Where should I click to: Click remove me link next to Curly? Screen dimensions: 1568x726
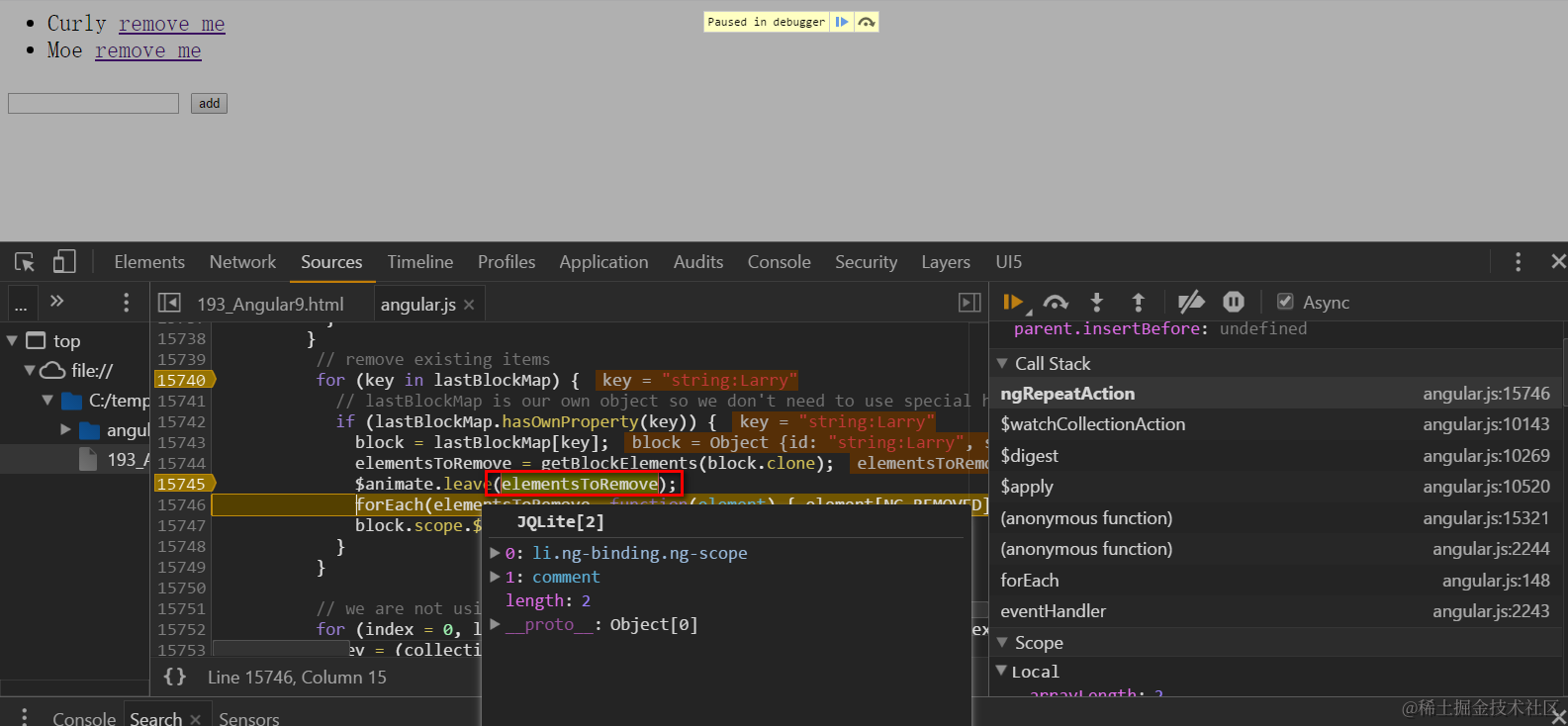point(172,24)
